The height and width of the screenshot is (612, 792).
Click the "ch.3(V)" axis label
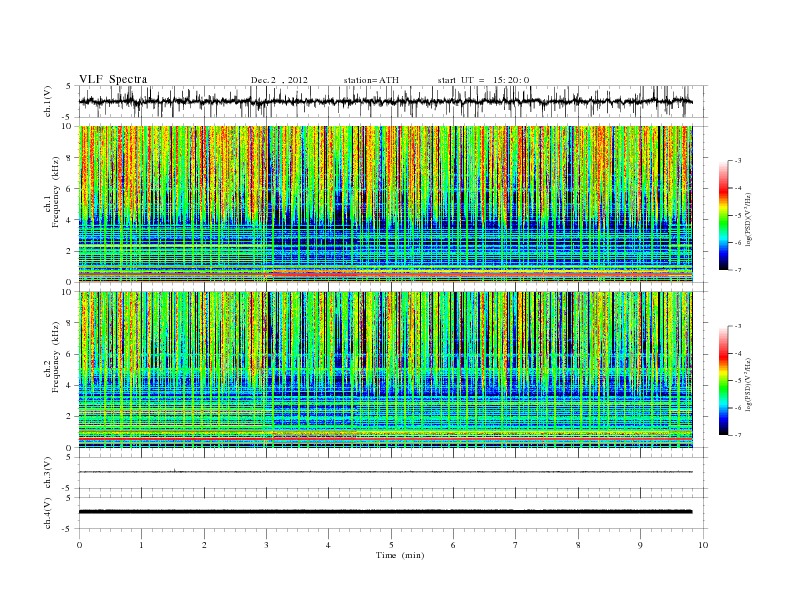[x=48, y=473]
